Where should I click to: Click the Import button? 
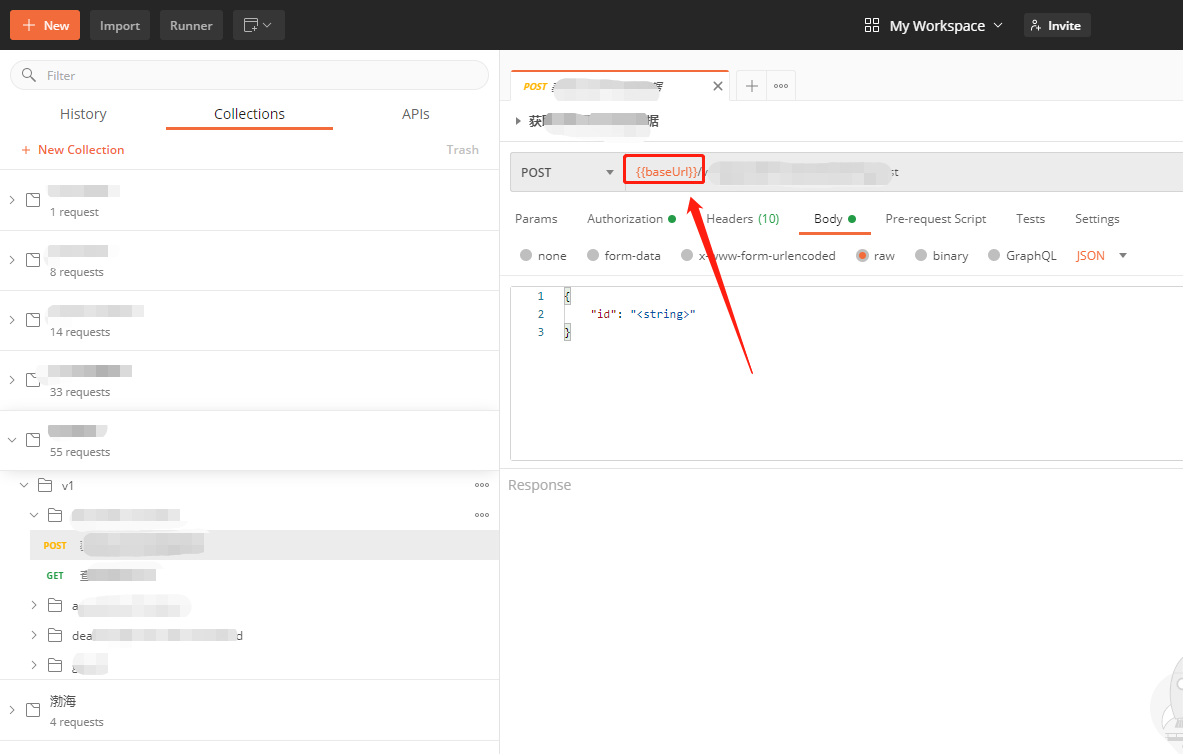(120, 26)
